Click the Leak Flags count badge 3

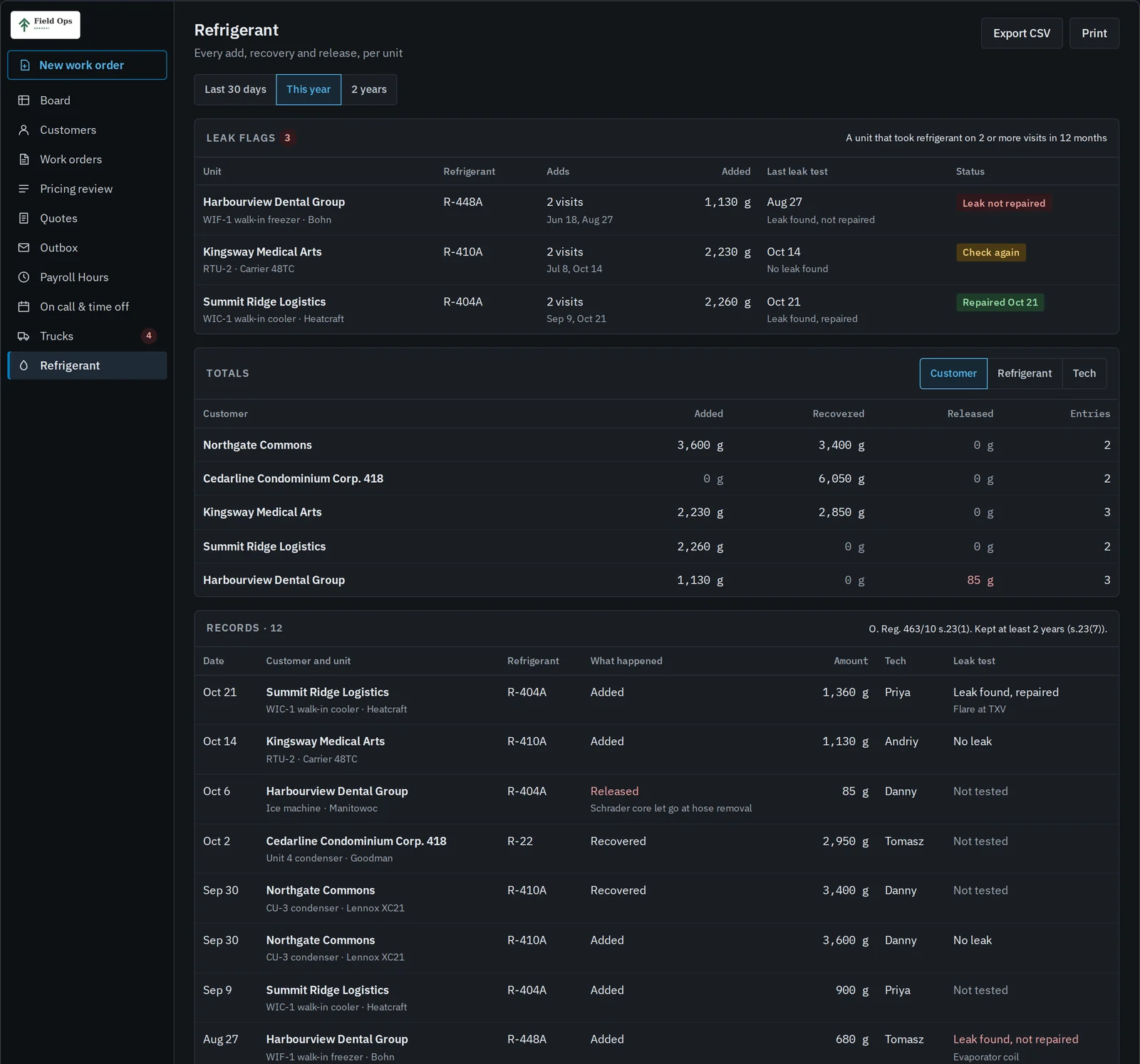pyautogui.click(x=287, y=138)
